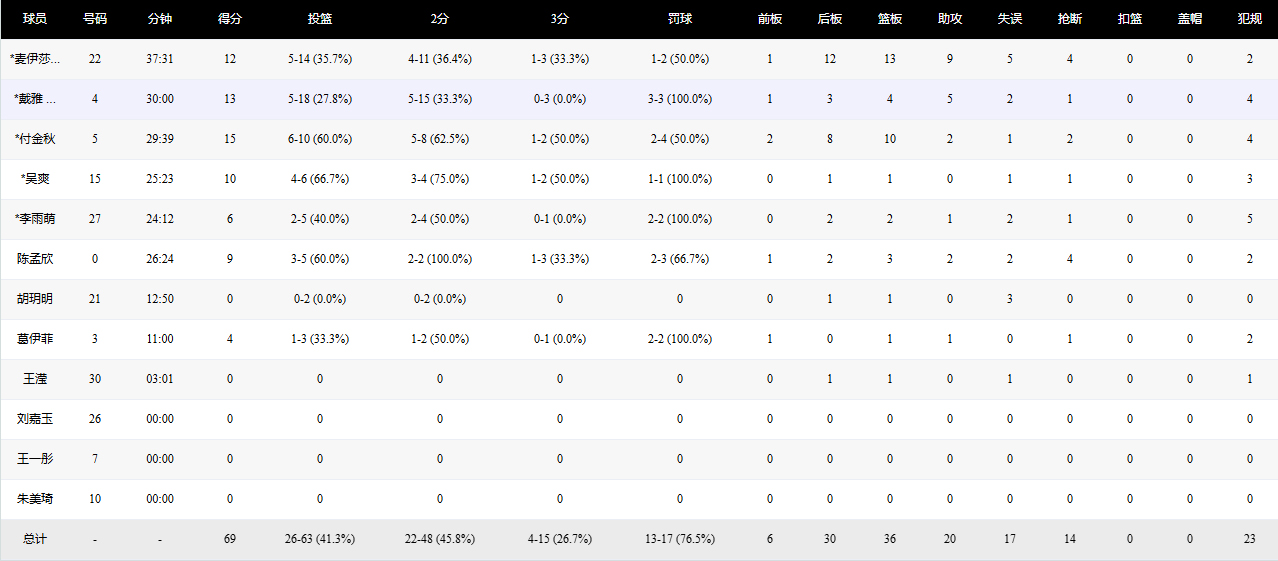
Task: Select player 朱美琦 in the last row
Action: pos(35,499)
